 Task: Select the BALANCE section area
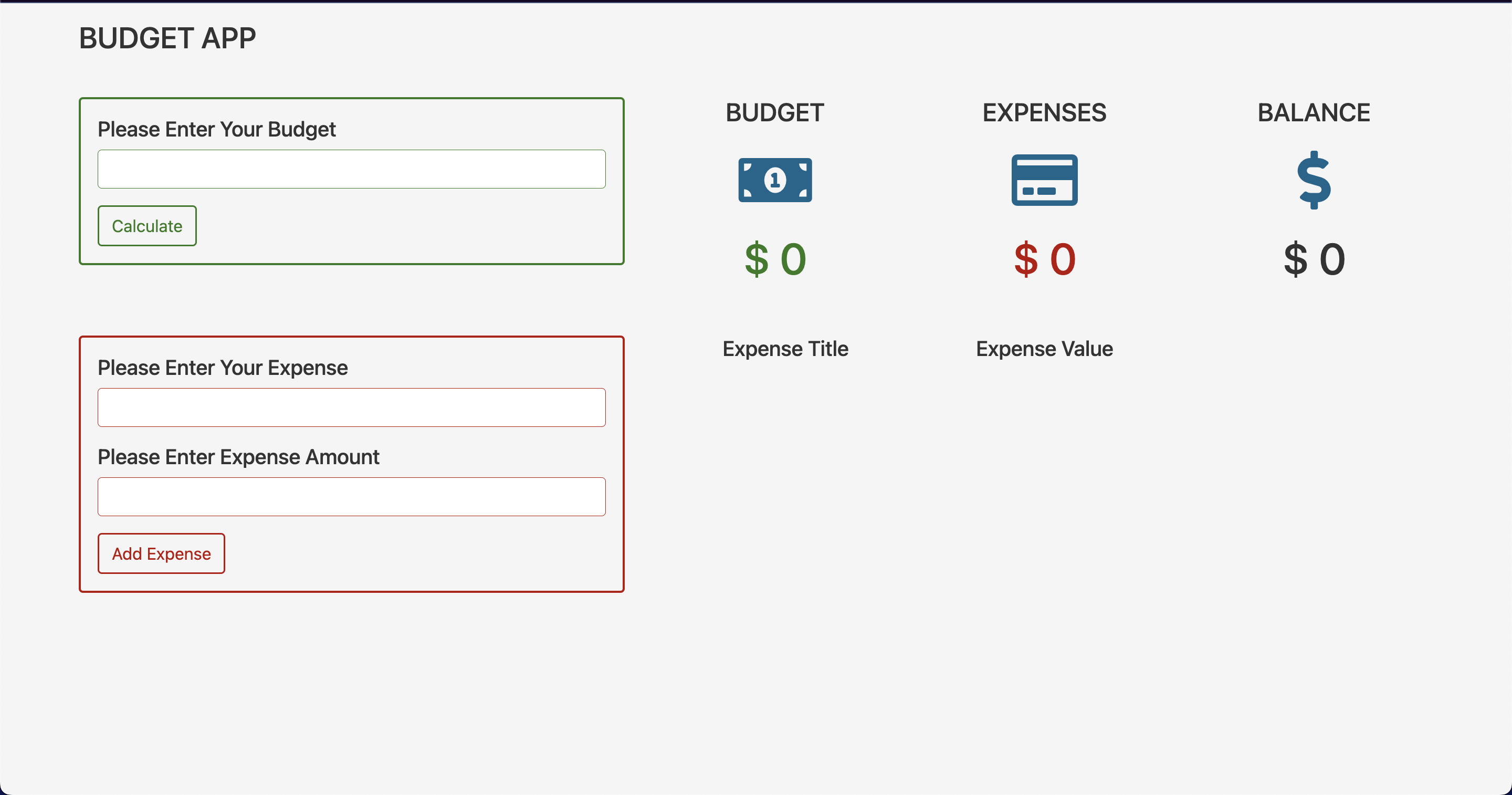pyautogui.click(x=1313, y=190)
